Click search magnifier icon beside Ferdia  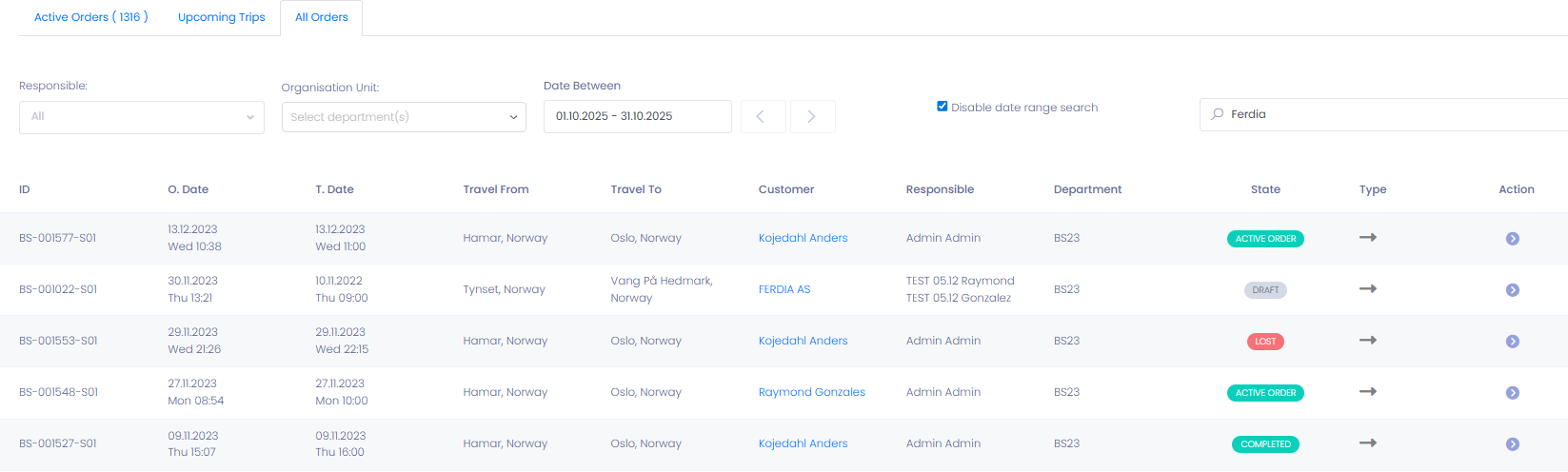1218,114
